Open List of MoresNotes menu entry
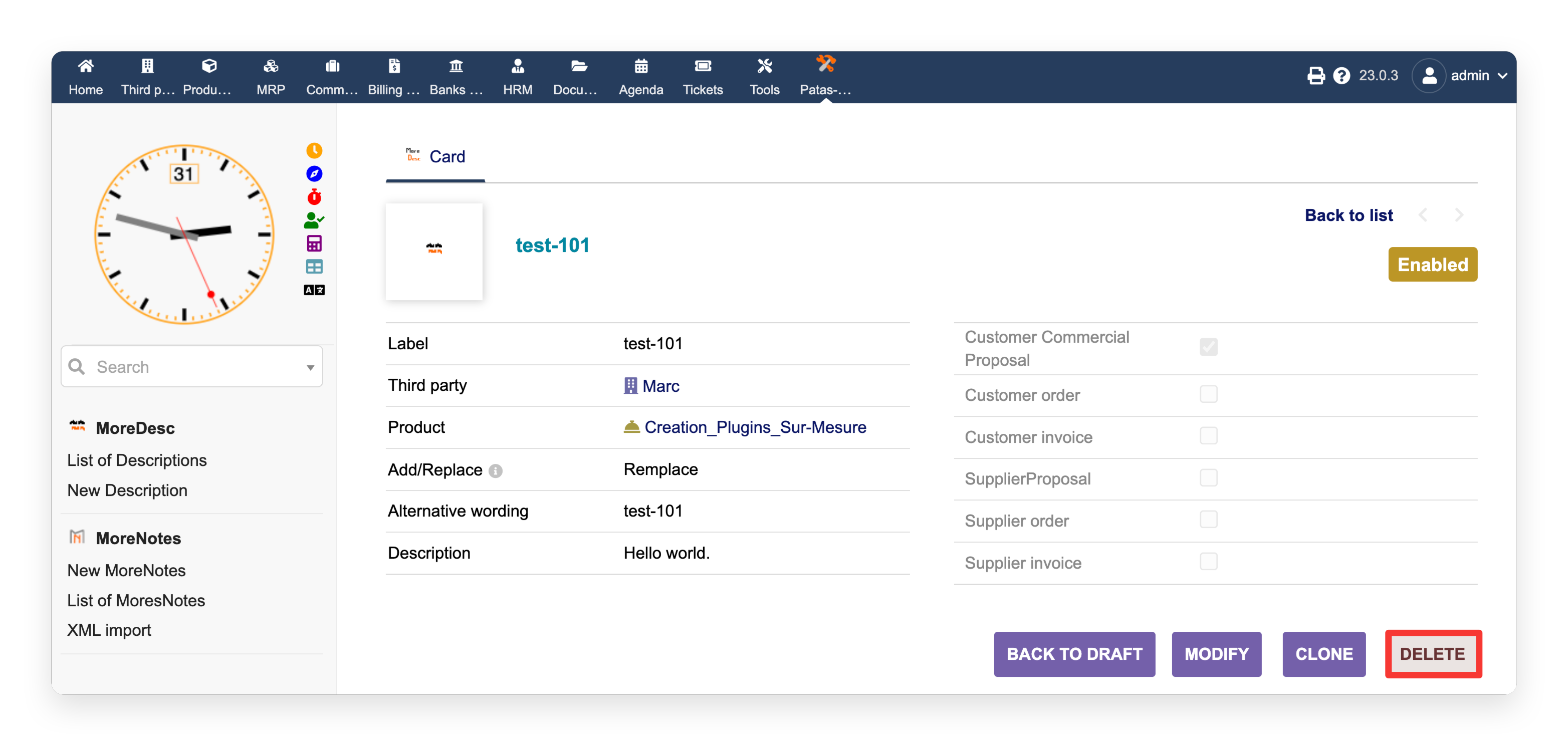The width and height of the screenshot is (1568, 746). [x=136, y=601]
